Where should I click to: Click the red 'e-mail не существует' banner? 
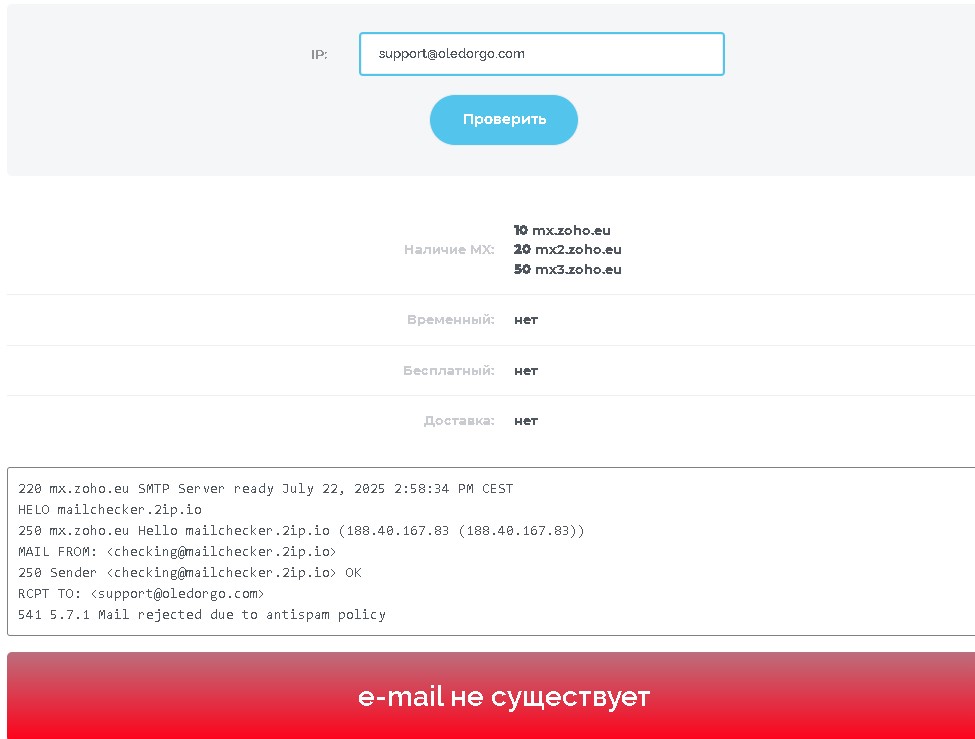click(491, 695)
